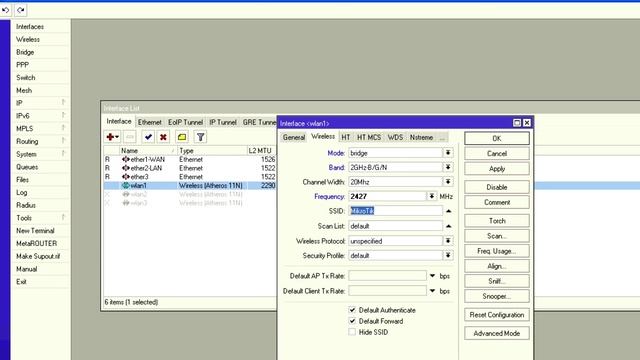Click the ether1-WAN interface icon
This screenshot has height=360, width=640.
pos(126,159)
